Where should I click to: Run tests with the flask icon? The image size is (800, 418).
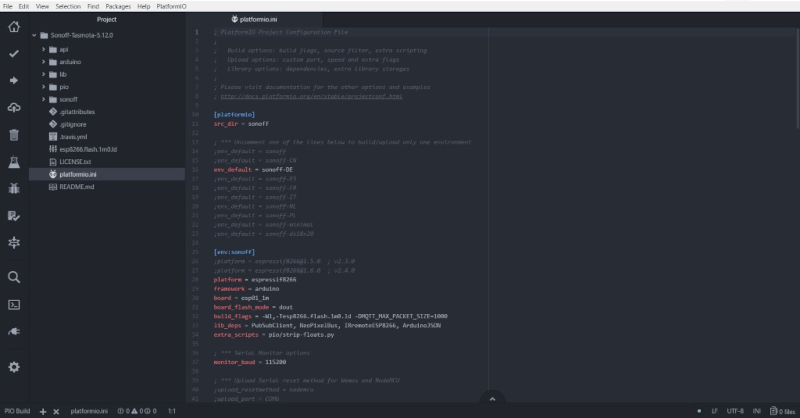[14, 161]
